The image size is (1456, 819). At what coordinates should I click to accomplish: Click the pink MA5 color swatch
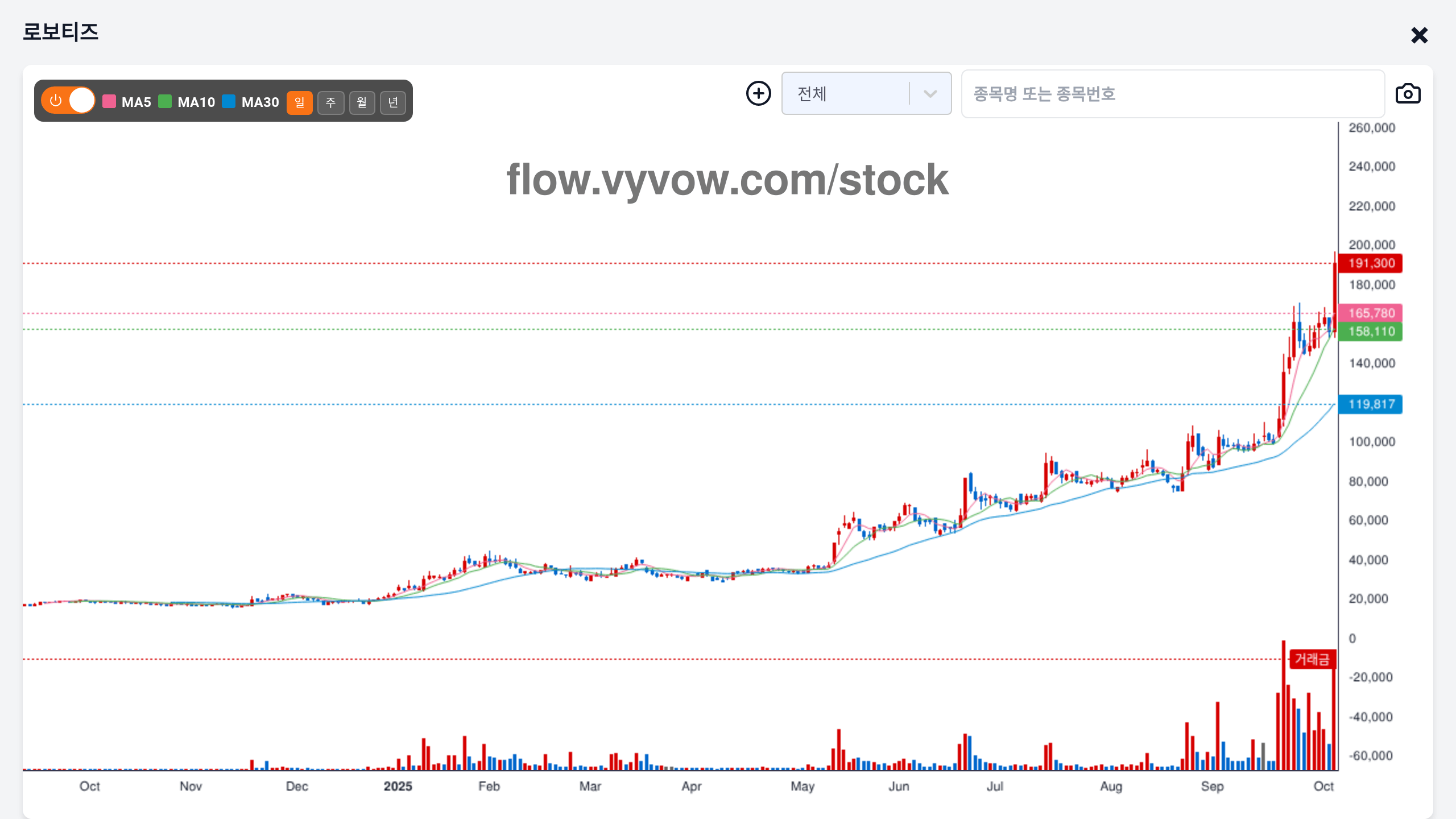pyautogui.click(x=109, y=102)
